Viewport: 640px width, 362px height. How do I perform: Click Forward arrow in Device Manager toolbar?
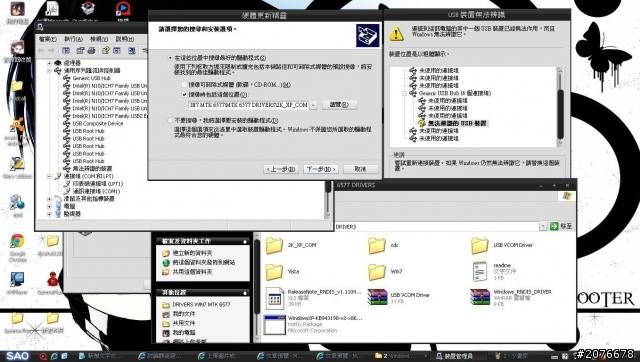coord(51,51)
